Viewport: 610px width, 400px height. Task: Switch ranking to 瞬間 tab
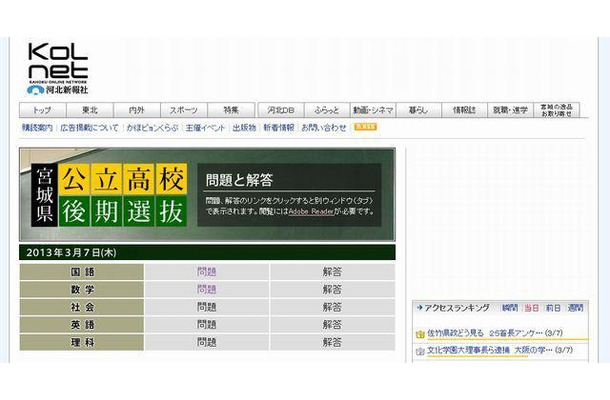510,308
